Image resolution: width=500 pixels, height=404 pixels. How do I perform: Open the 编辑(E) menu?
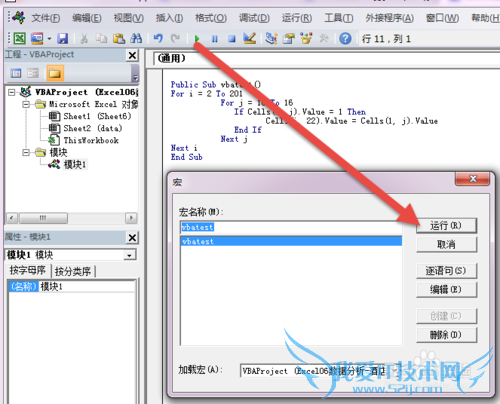point(87,18)
